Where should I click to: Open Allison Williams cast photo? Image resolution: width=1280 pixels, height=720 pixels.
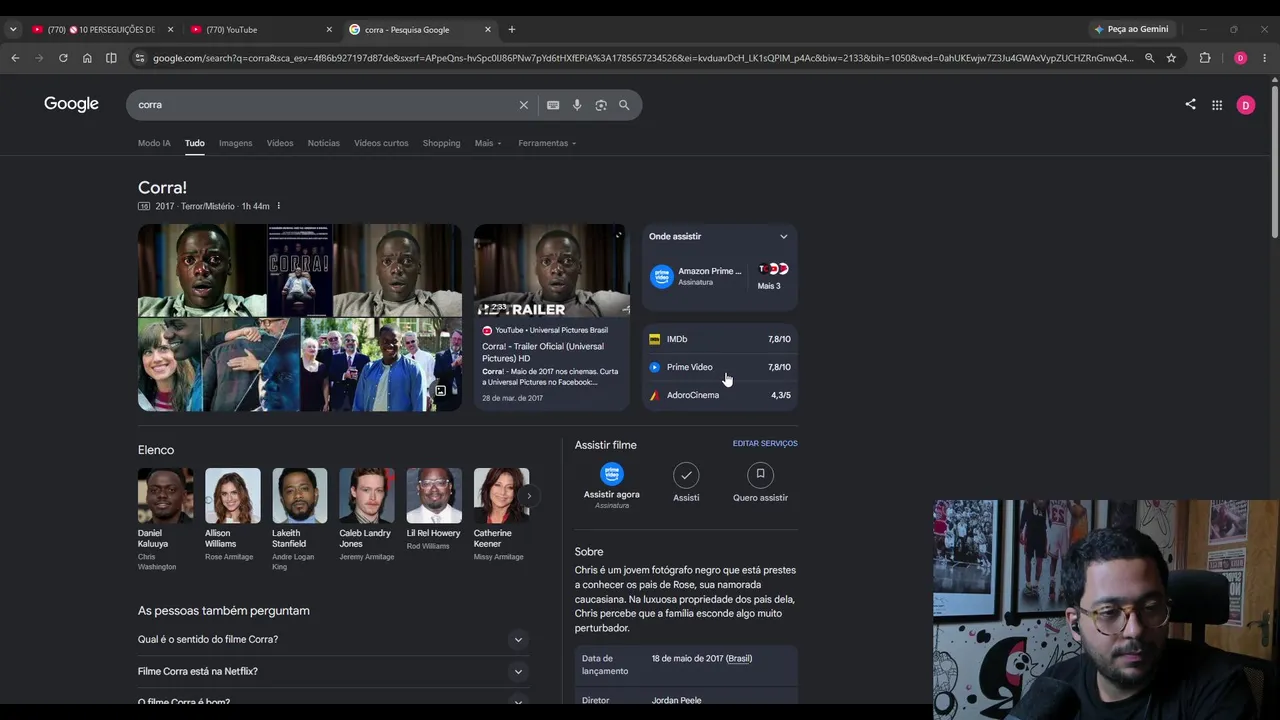233,495
